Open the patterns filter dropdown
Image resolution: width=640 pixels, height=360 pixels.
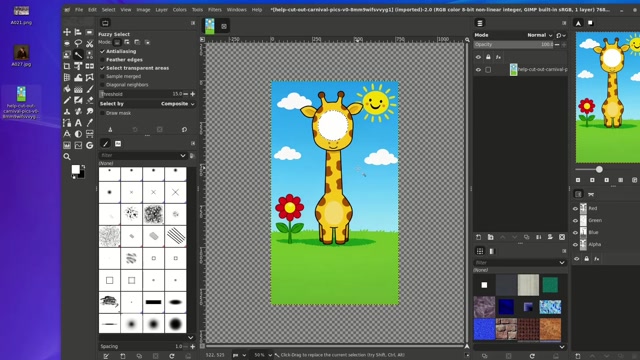click(x=562, y=262)
